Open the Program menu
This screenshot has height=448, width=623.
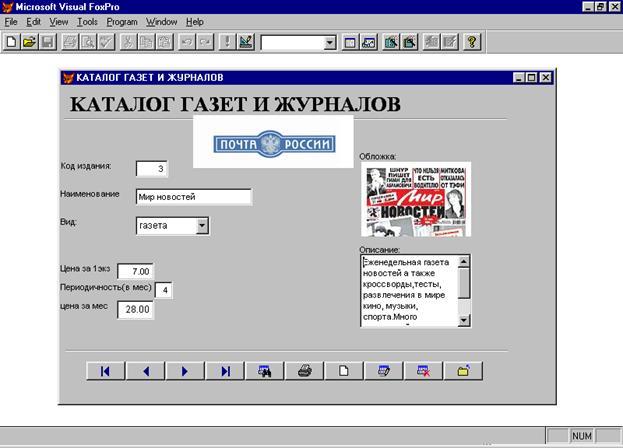(122, 21)
